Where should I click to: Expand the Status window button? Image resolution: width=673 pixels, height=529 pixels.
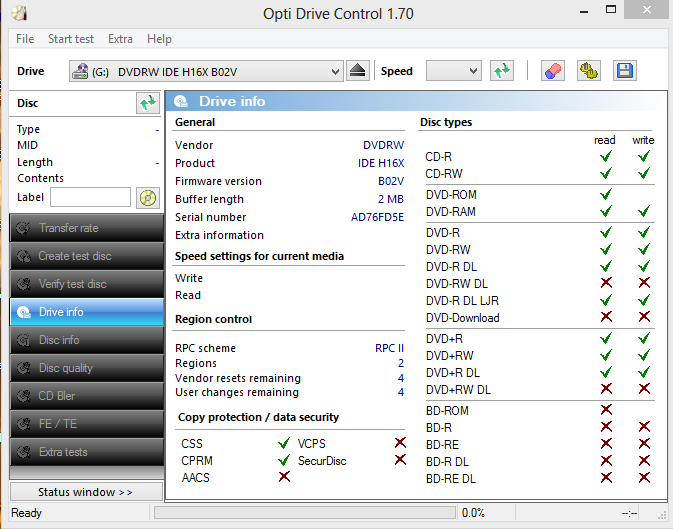pyautogui.click(x=86, y=492)
